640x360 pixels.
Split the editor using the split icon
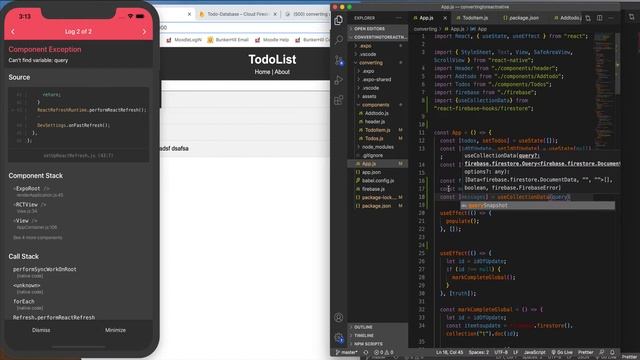599,18
